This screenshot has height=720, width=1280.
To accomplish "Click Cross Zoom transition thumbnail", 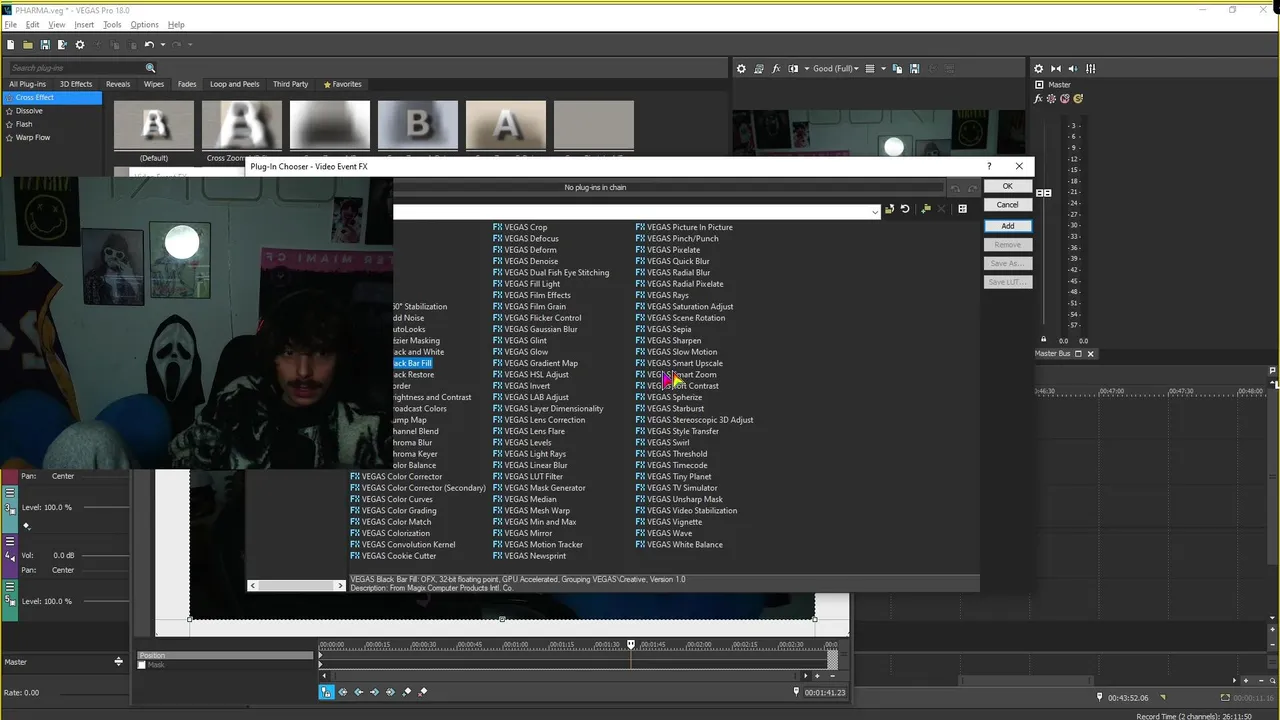I will point(242,125).
